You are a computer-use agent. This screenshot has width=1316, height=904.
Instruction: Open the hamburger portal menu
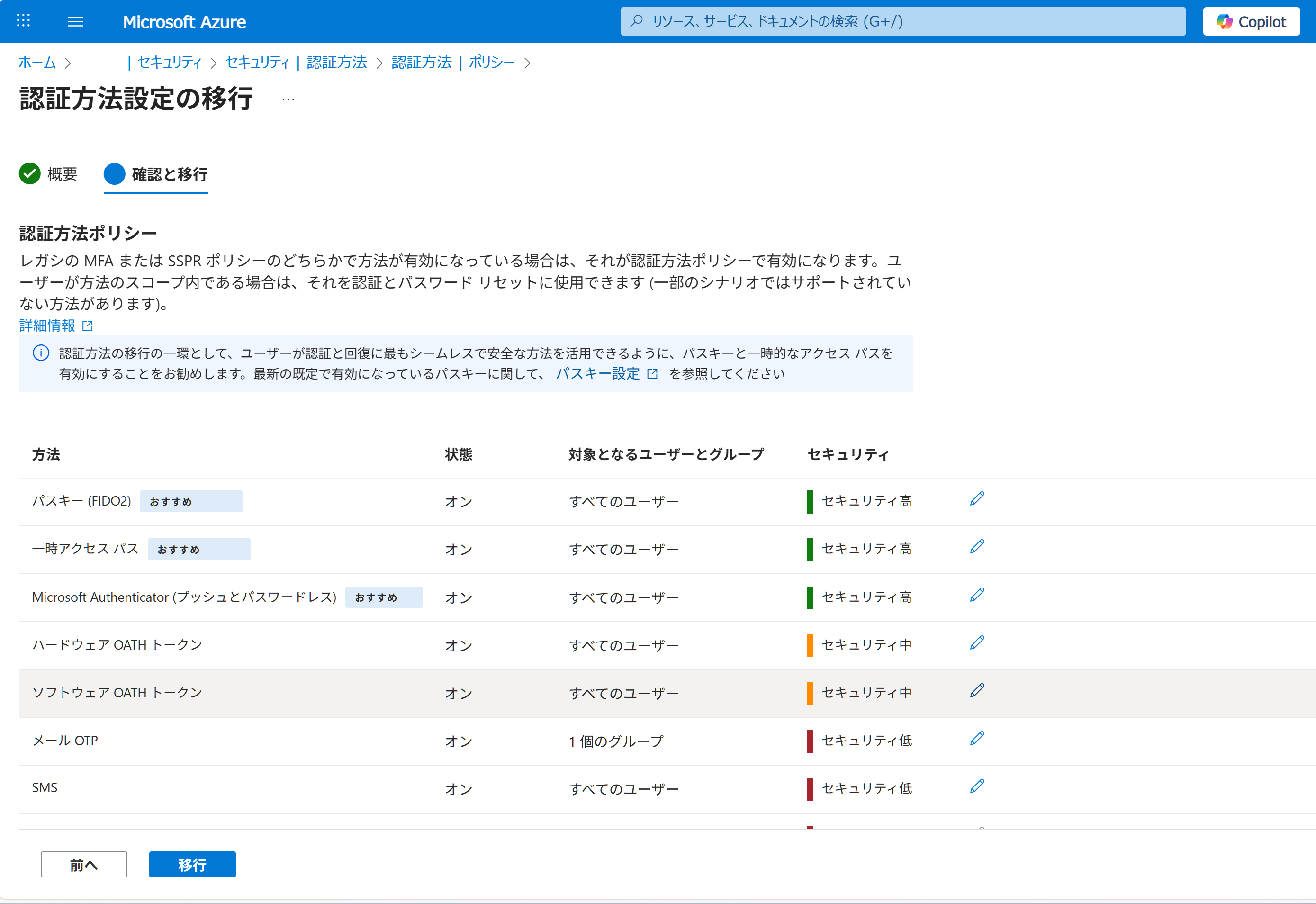pyautogui.click(x=75, y=21)
